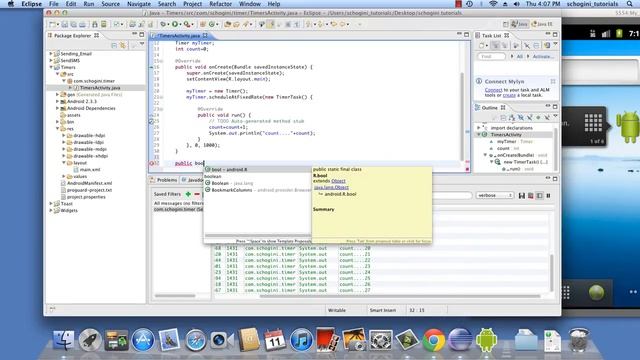The width and height of the screenshot is (640, 360).
Task: Click the Android SDK Manager toolbar icon
Action: [x=95, y=24]
